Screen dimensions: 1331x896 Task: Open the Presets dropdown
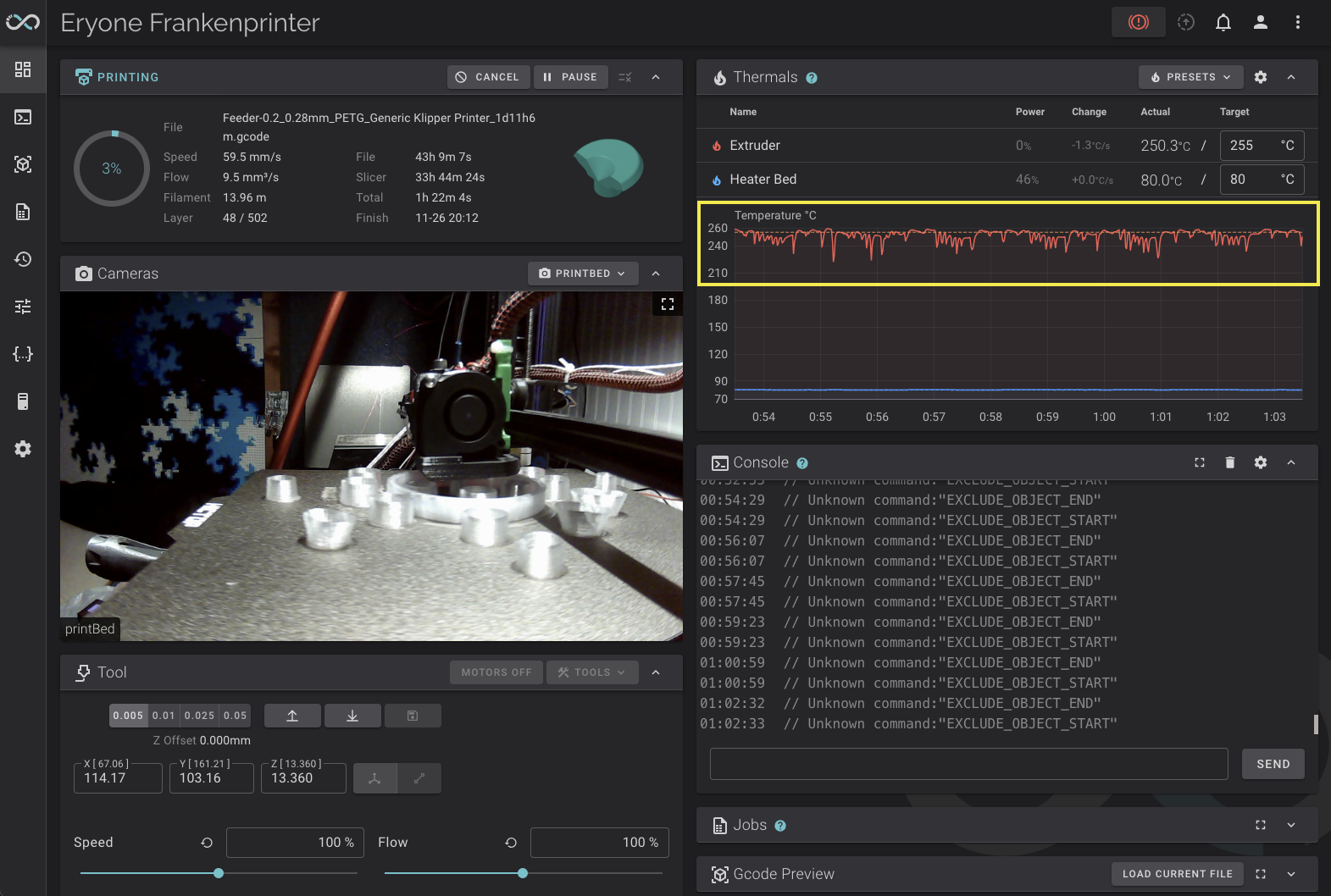pos(1191,77)
